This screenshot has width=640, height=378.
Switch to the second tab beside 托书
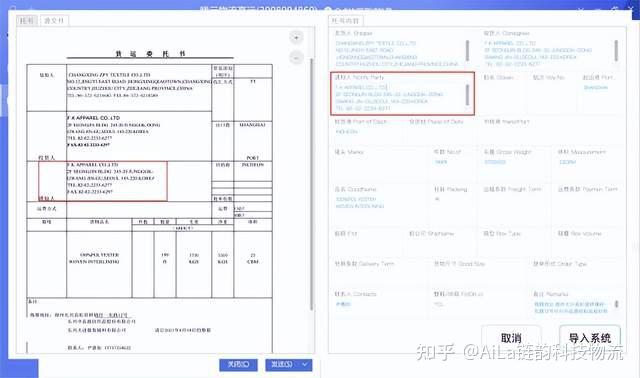(x=54, y=20)
